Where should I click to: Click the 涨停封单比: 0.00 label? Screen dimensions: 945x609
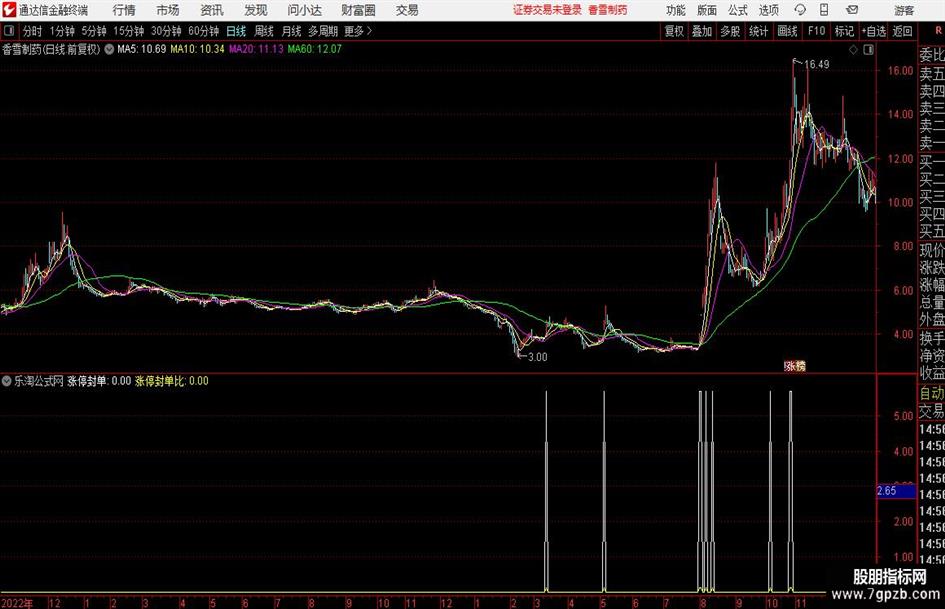pos(172,381)
